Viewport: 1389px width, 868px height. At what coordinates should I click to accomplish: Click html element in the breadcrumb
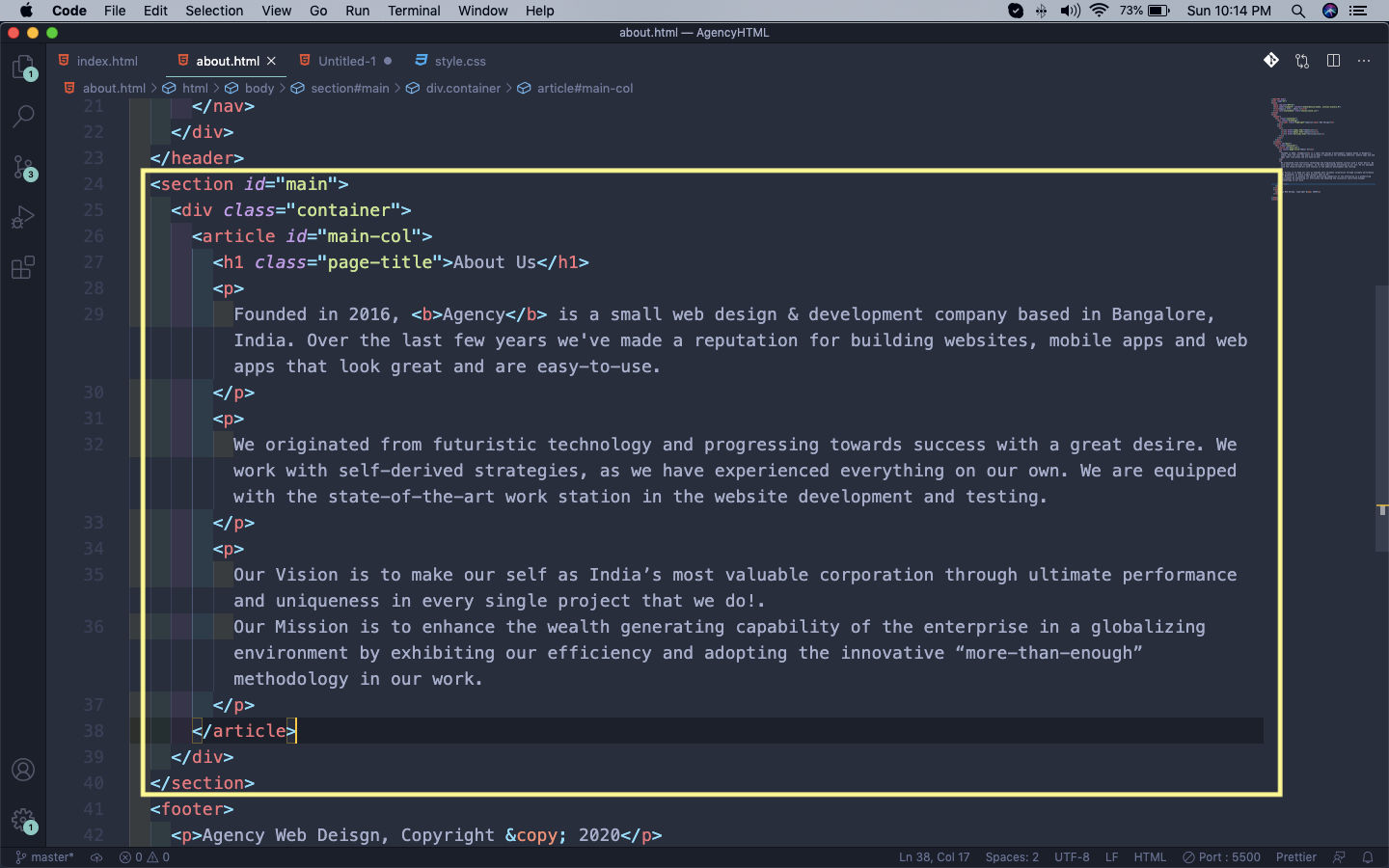click(x=195, y=88)
